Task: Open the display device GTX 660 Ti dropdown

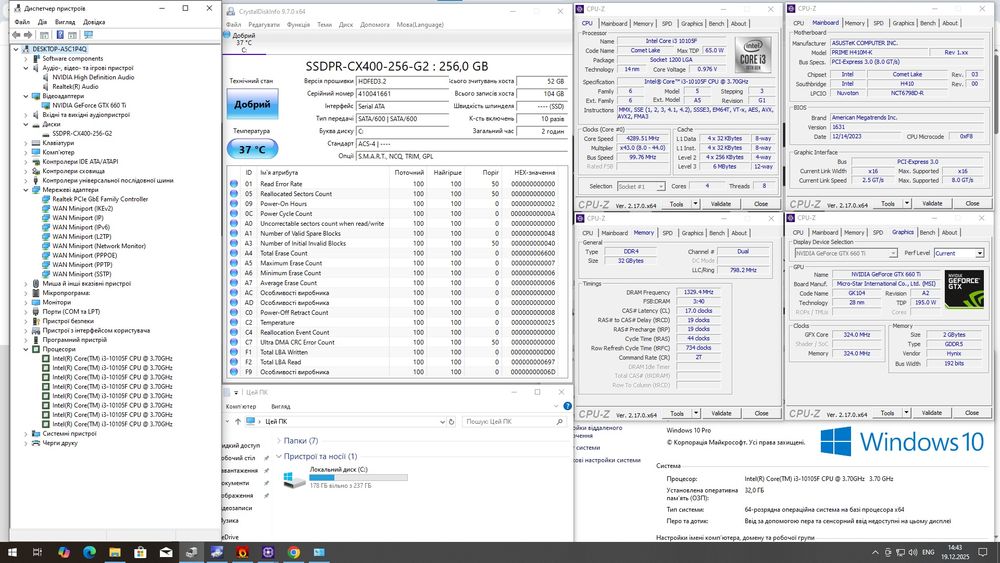Action: tap(846, 253)
